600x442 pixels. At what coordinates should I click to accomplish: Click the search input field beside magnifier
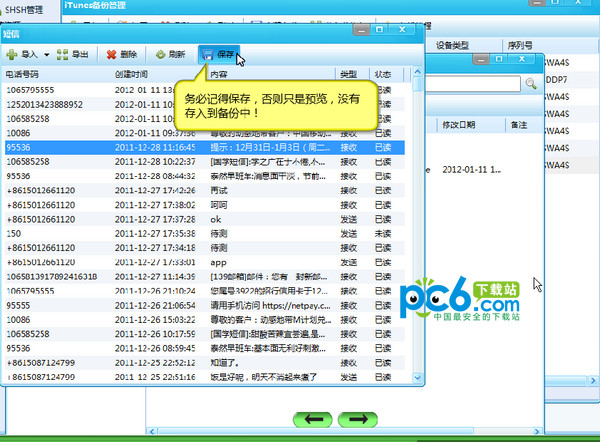[473, 83]
